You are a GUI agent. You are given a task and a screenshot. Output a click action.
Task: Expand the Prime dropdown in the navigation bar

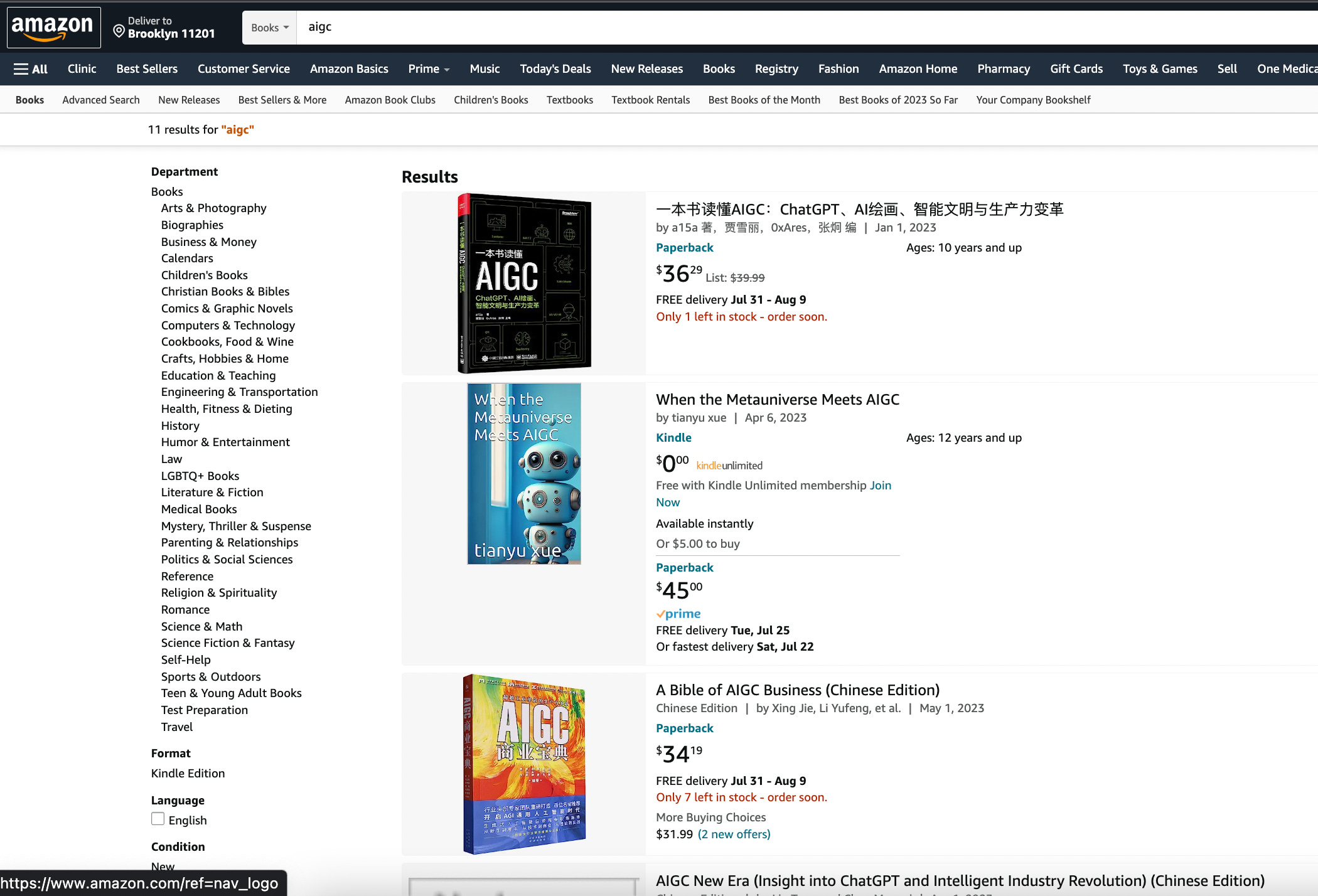pos(429,69)
